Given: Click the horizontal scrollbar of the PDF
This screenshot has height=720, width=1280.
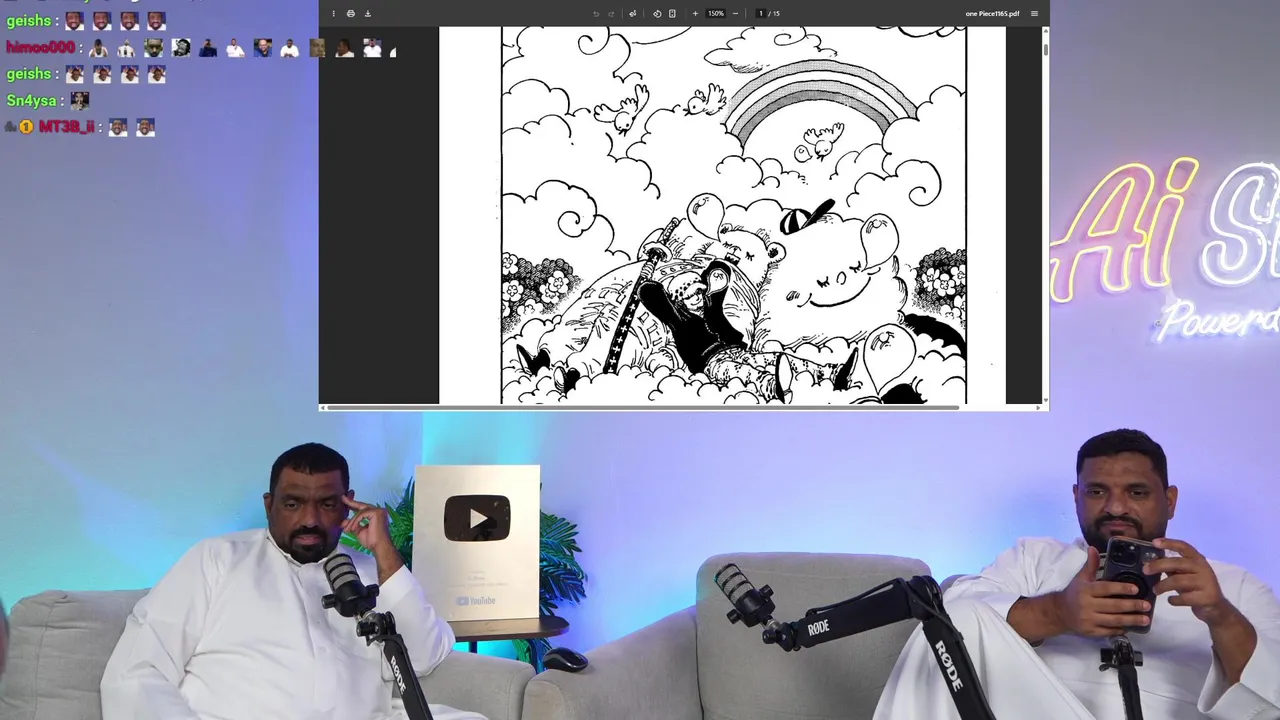Looking at the screenshot, I should 643,407.
